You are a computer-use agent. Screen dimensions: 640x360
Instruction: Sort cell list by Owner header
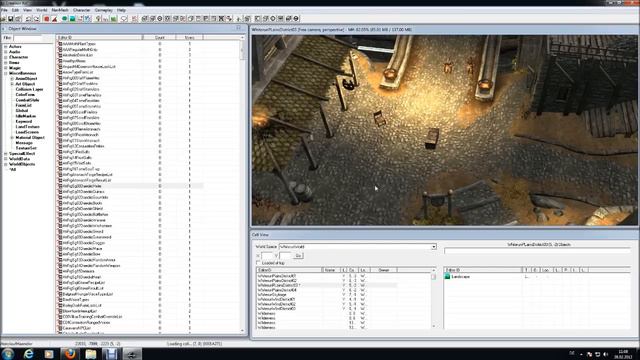coord(383,270)
